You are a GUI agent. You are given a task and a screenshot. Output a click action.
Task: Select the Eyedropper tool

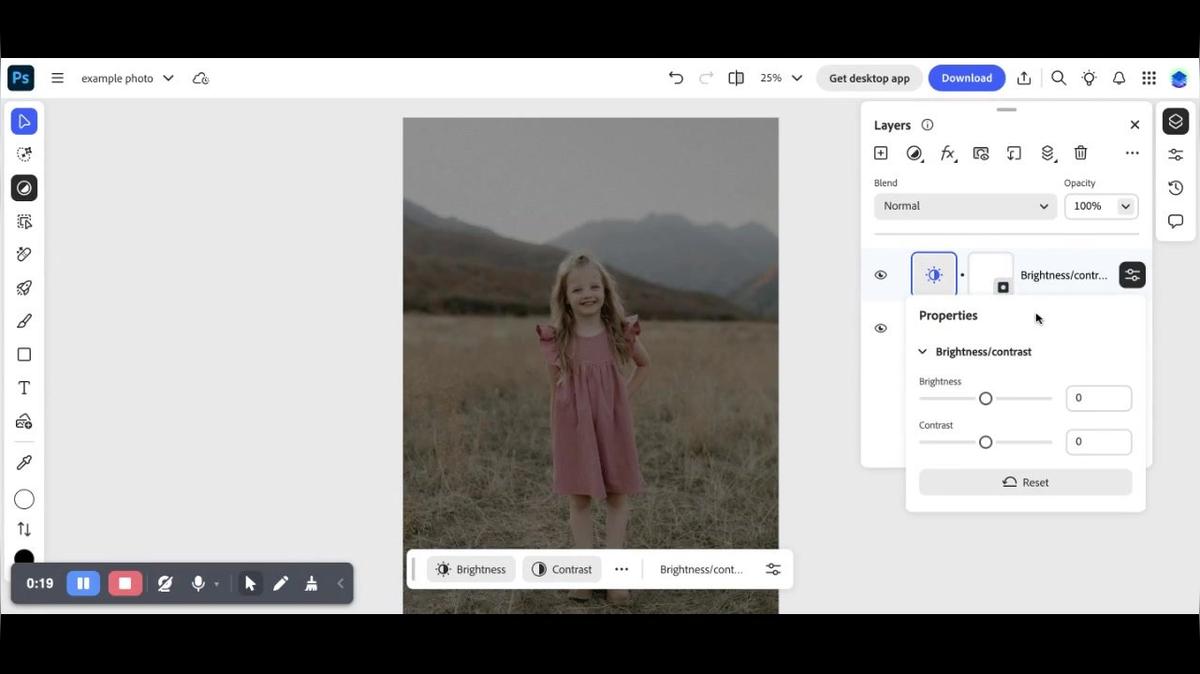[24, 462]
